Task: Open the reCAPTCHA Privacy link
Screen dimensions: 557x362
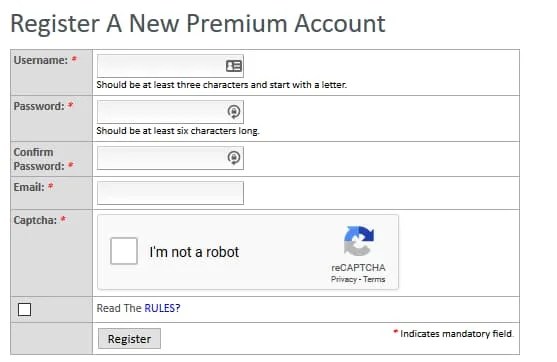Action: point(344,279)
